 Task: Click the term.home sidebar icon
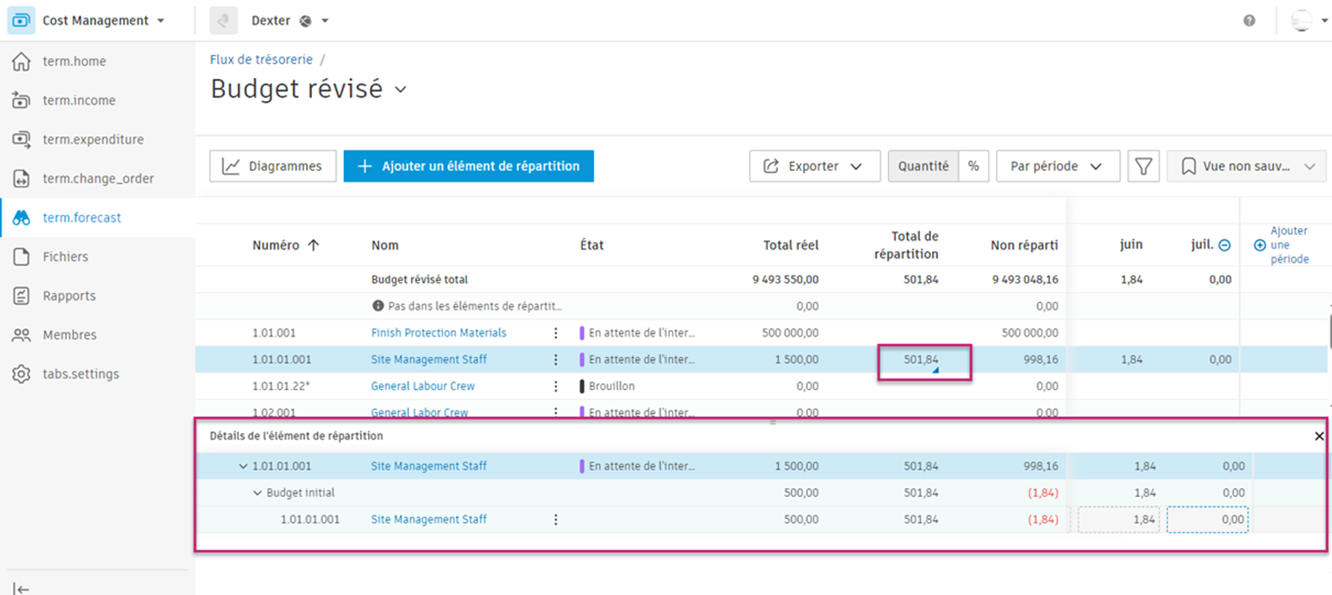(21, 62)
